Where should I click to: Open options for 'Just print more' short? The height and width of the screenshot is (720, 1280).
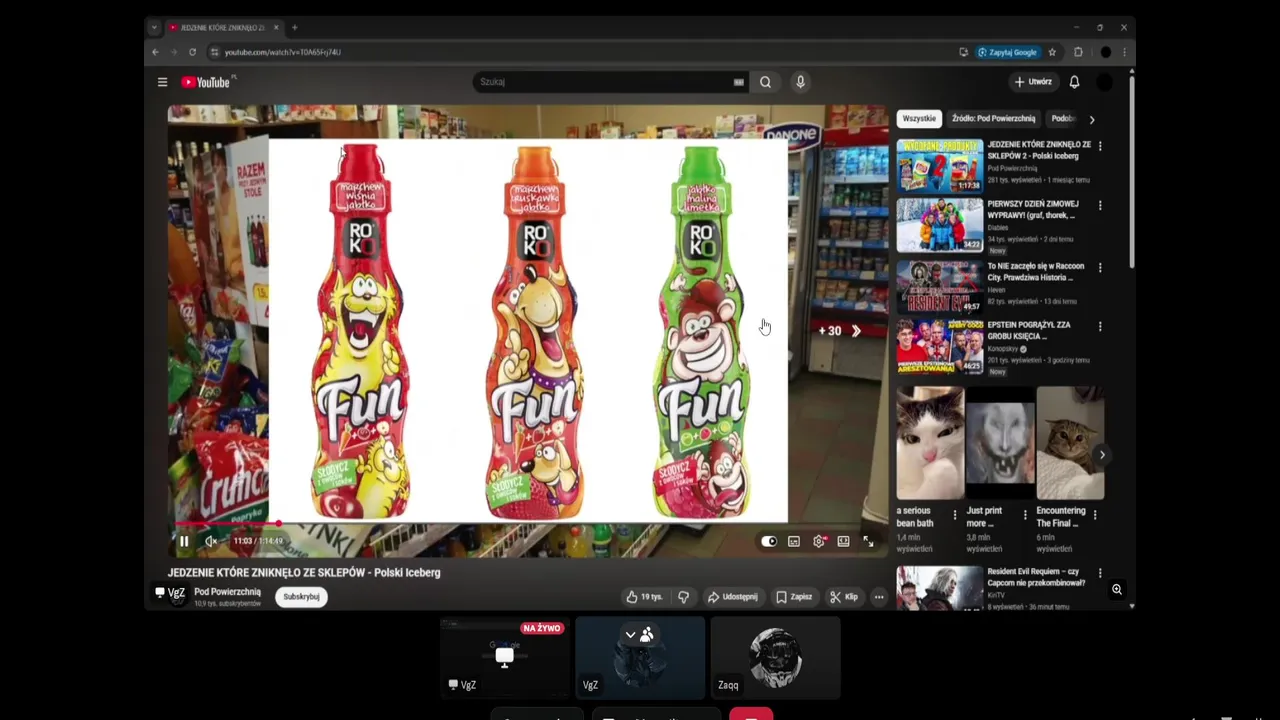(1024, 515)
